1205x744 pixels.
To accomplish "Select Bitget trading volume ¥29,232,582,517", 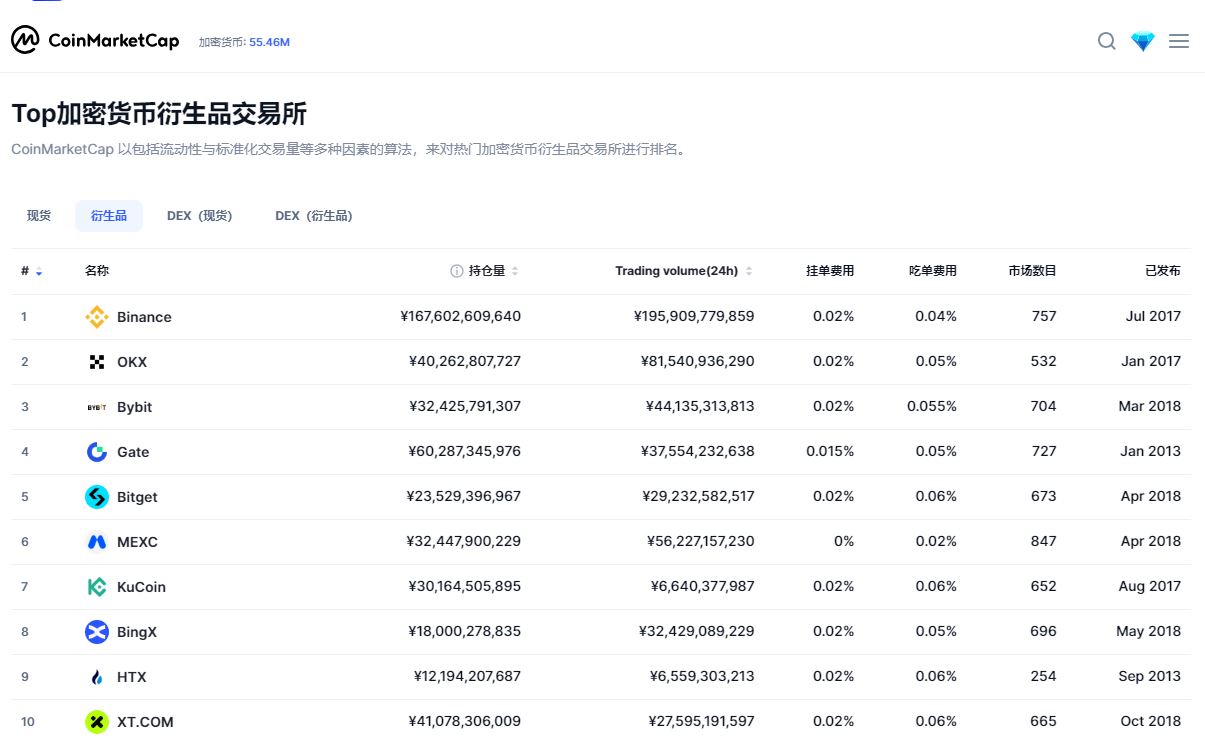I will (x=697, y=496).
